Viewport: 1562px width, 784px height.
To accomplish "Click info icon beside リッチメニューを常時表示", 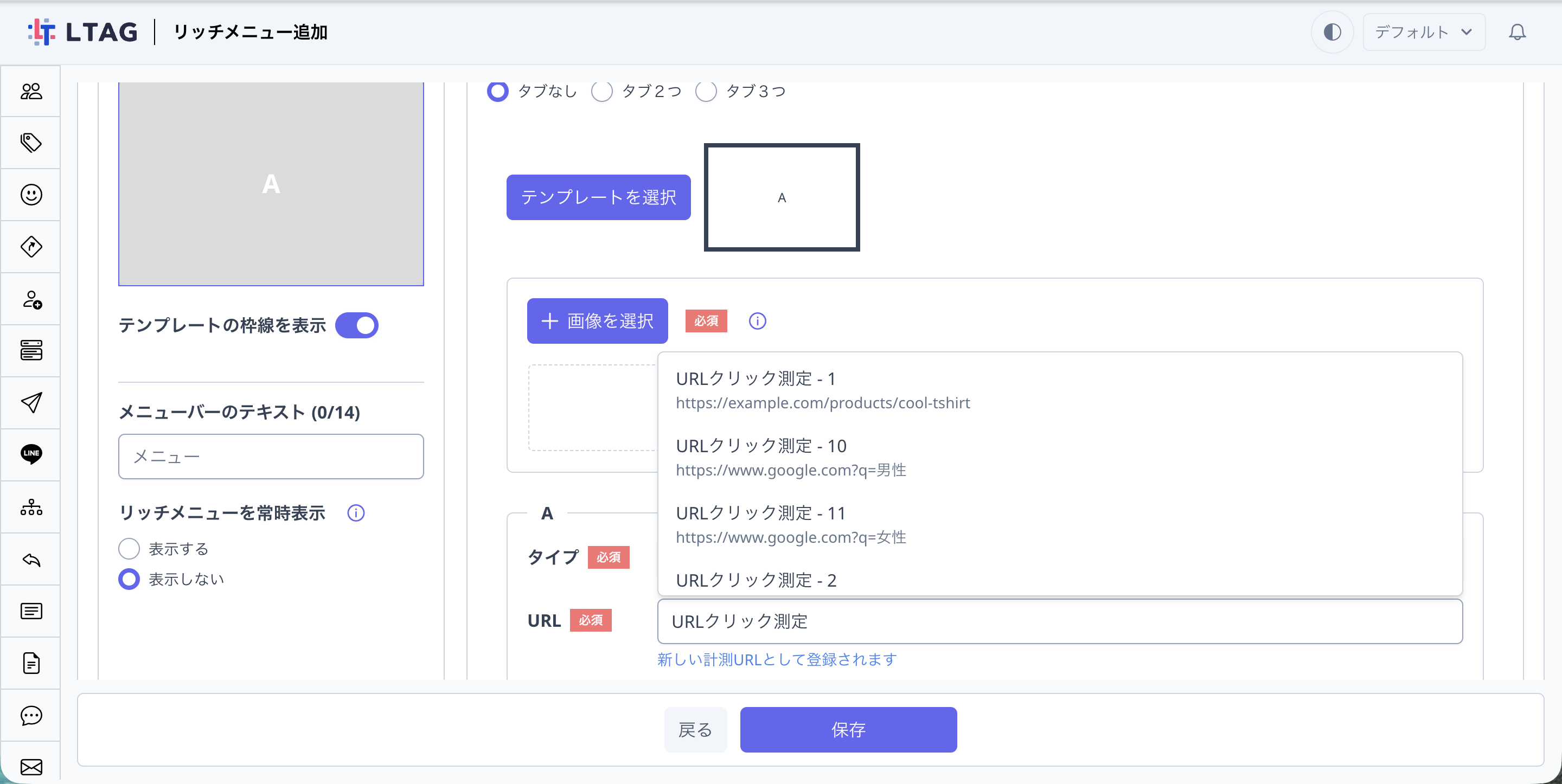I will point(356,513).
